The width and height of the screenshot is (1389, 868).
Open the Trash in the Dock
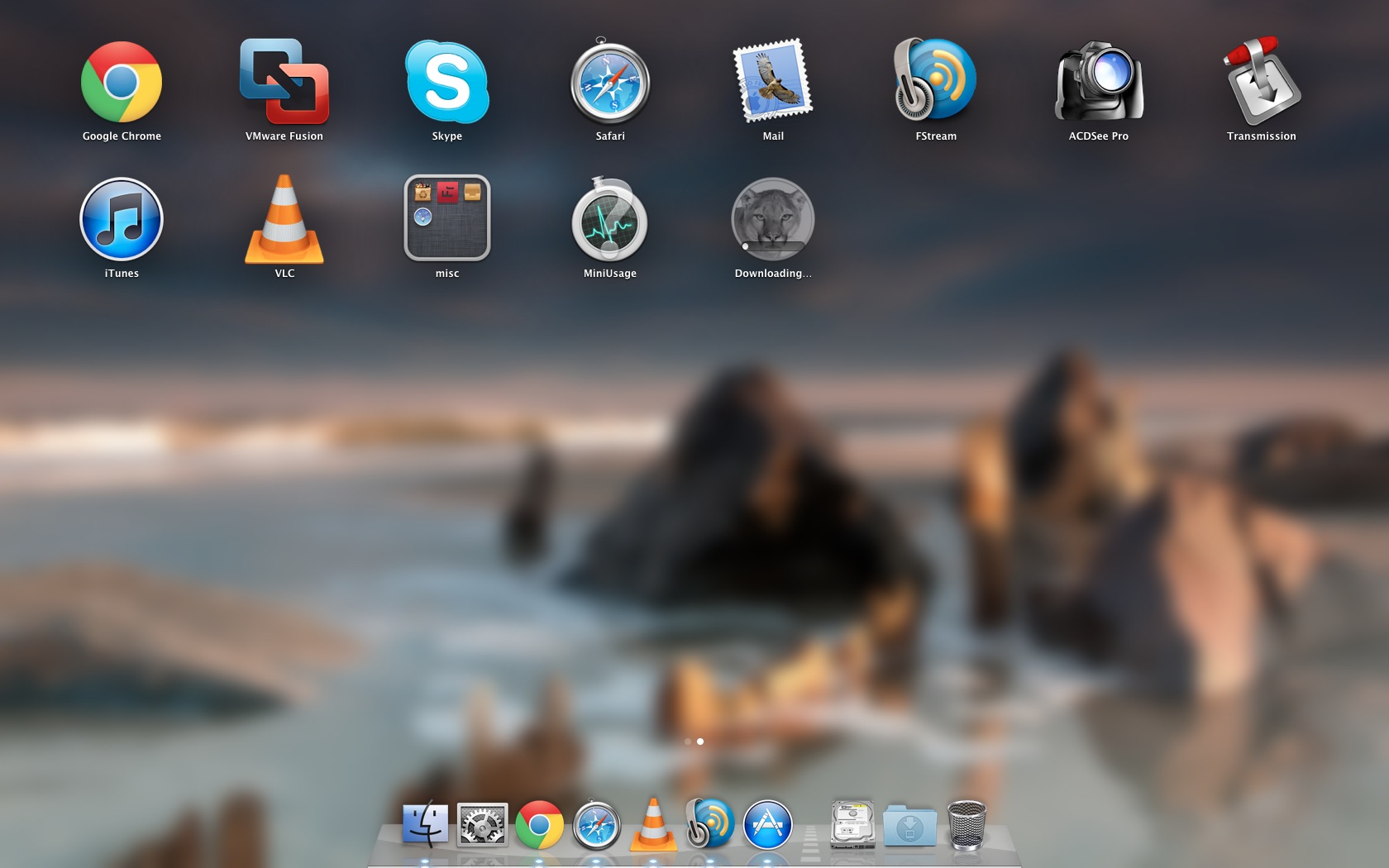[x=967, y=825]
